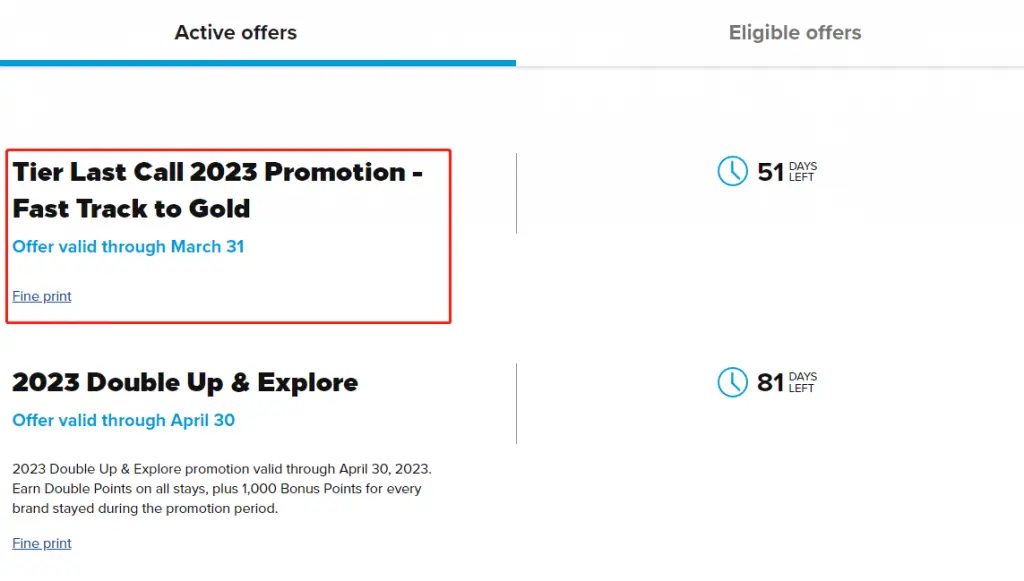
Task: Open Fine print under Double Up & Explore description
Action: pyautogui.click(x=42, y=543)
